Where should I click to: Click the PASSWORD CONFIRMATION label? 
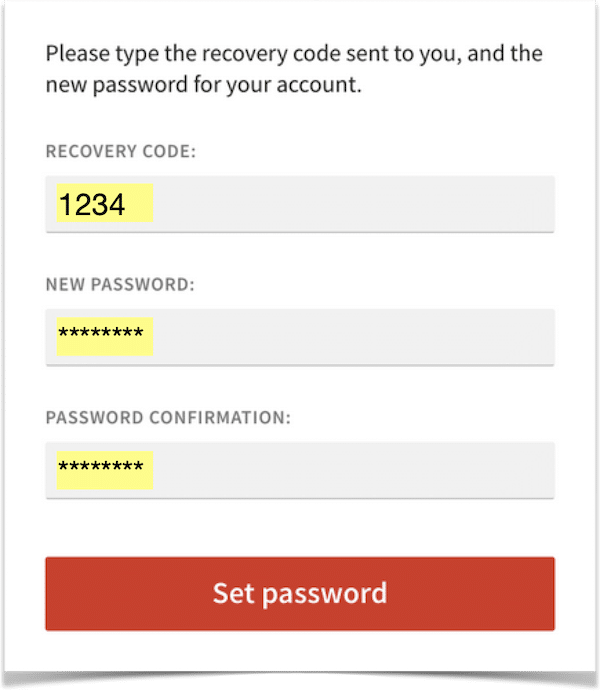point(168,417)
